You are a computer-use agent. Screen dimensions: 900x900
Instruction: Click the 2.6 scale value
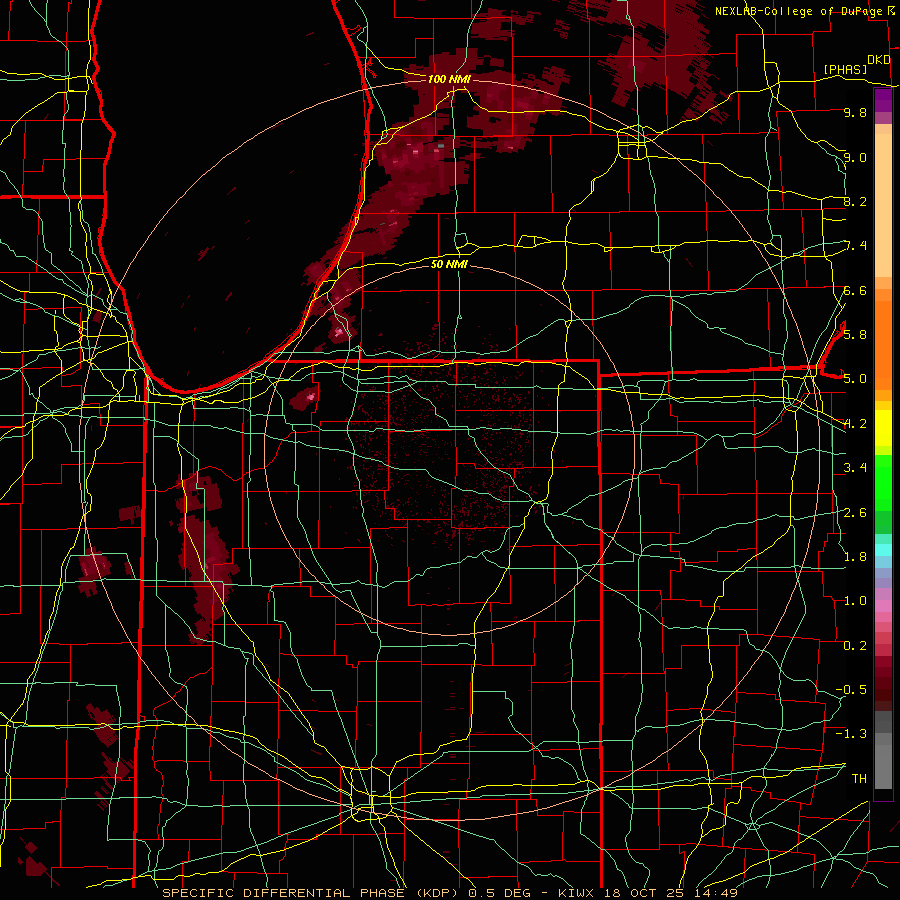855,512
